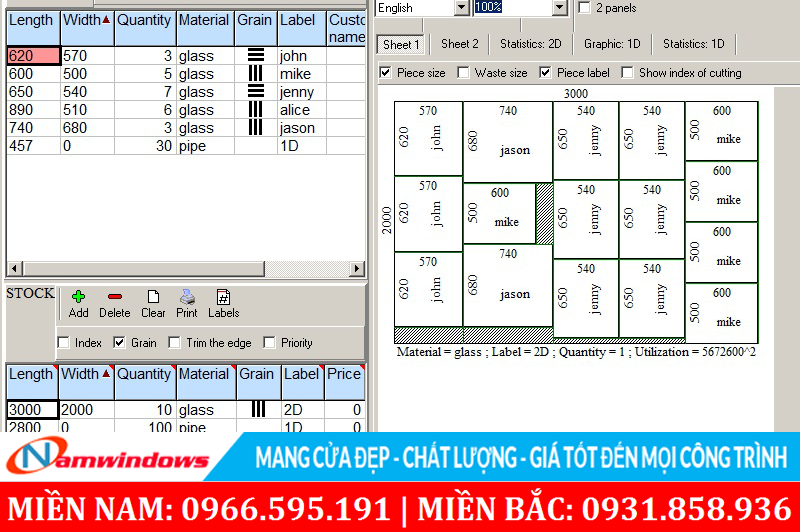The image size is (800, 532).
Task: Enable the Waste size checkbox
Action: [x=463, y=73]
